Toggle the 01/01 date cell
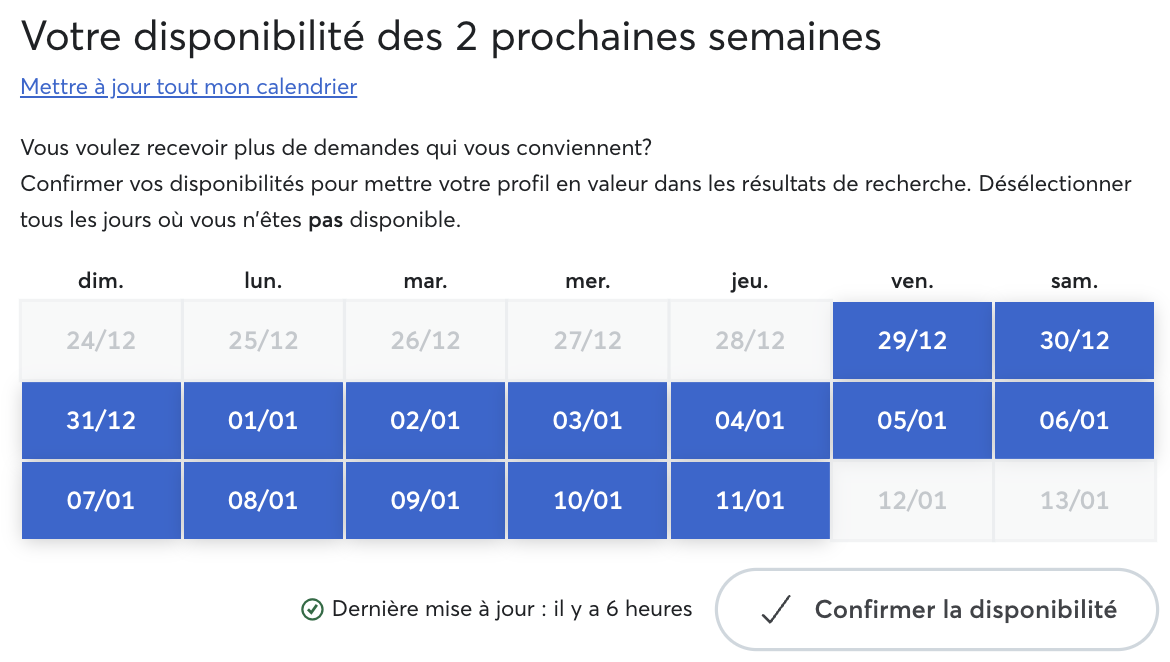Viewport: 1170px width, 662px height. tap(263, 420)
